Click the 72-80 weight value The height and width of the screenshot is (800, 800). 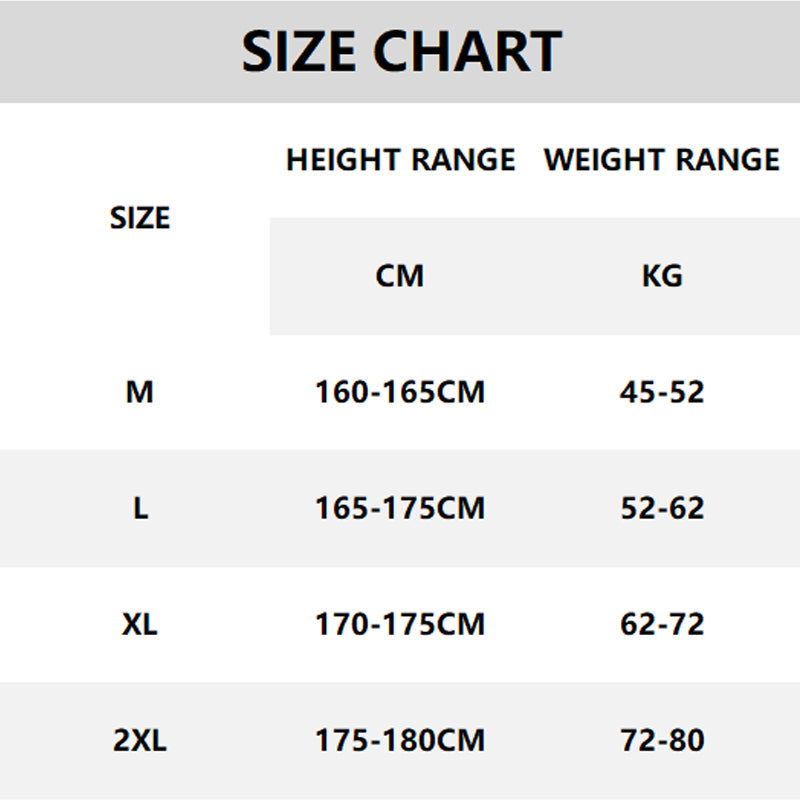click(x=662, y=741)
